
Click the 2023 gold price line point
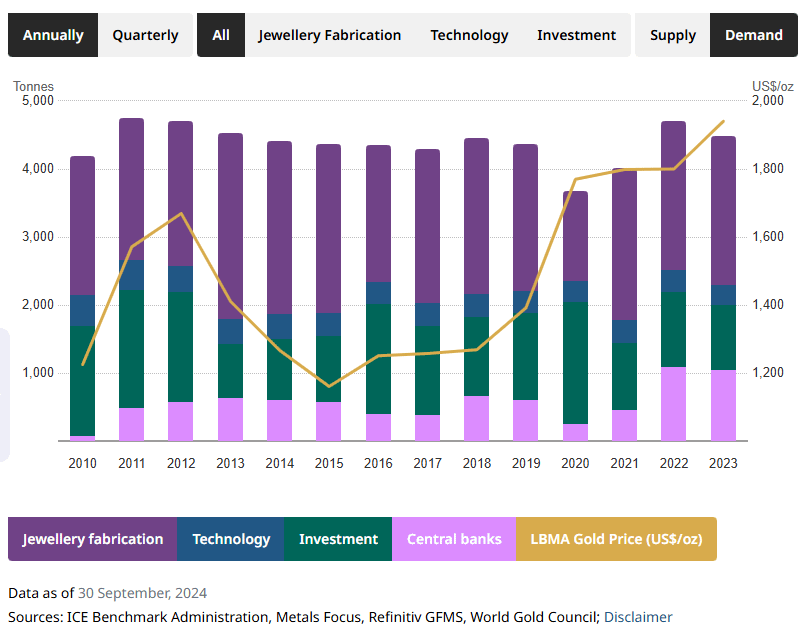[723, 122]
